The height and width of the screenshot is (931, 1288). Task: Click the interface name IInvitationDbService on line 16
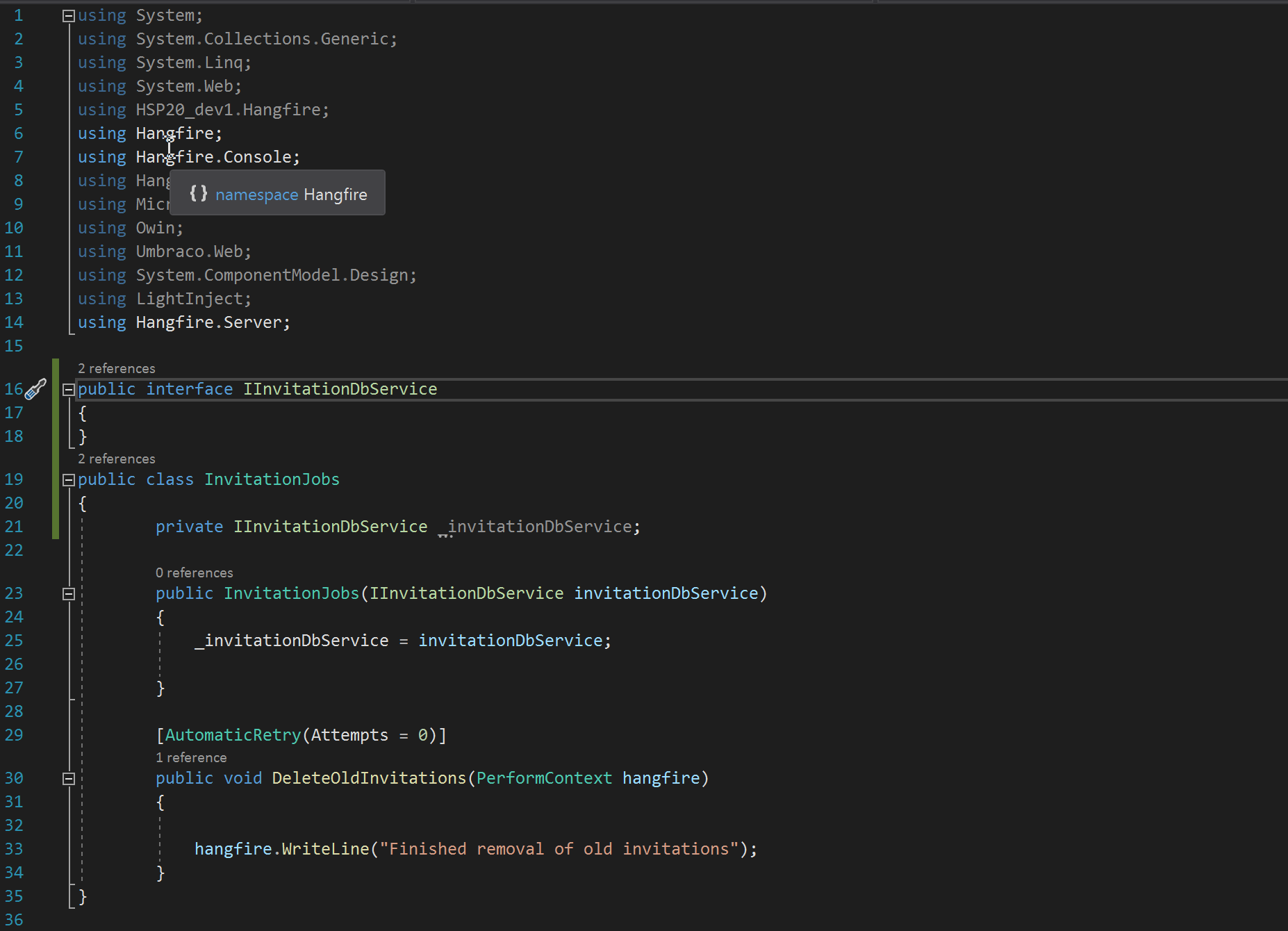point(340,389)
